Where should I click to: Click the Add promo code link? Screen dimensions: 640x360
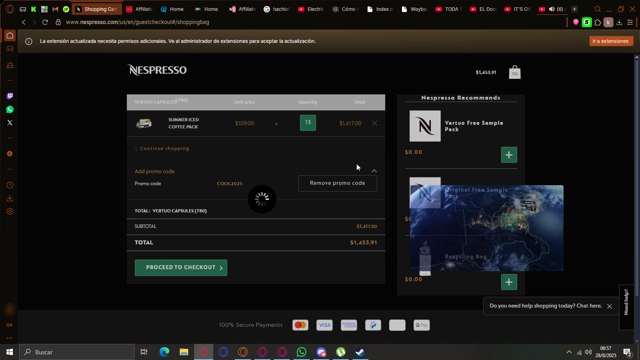point(155,171)
